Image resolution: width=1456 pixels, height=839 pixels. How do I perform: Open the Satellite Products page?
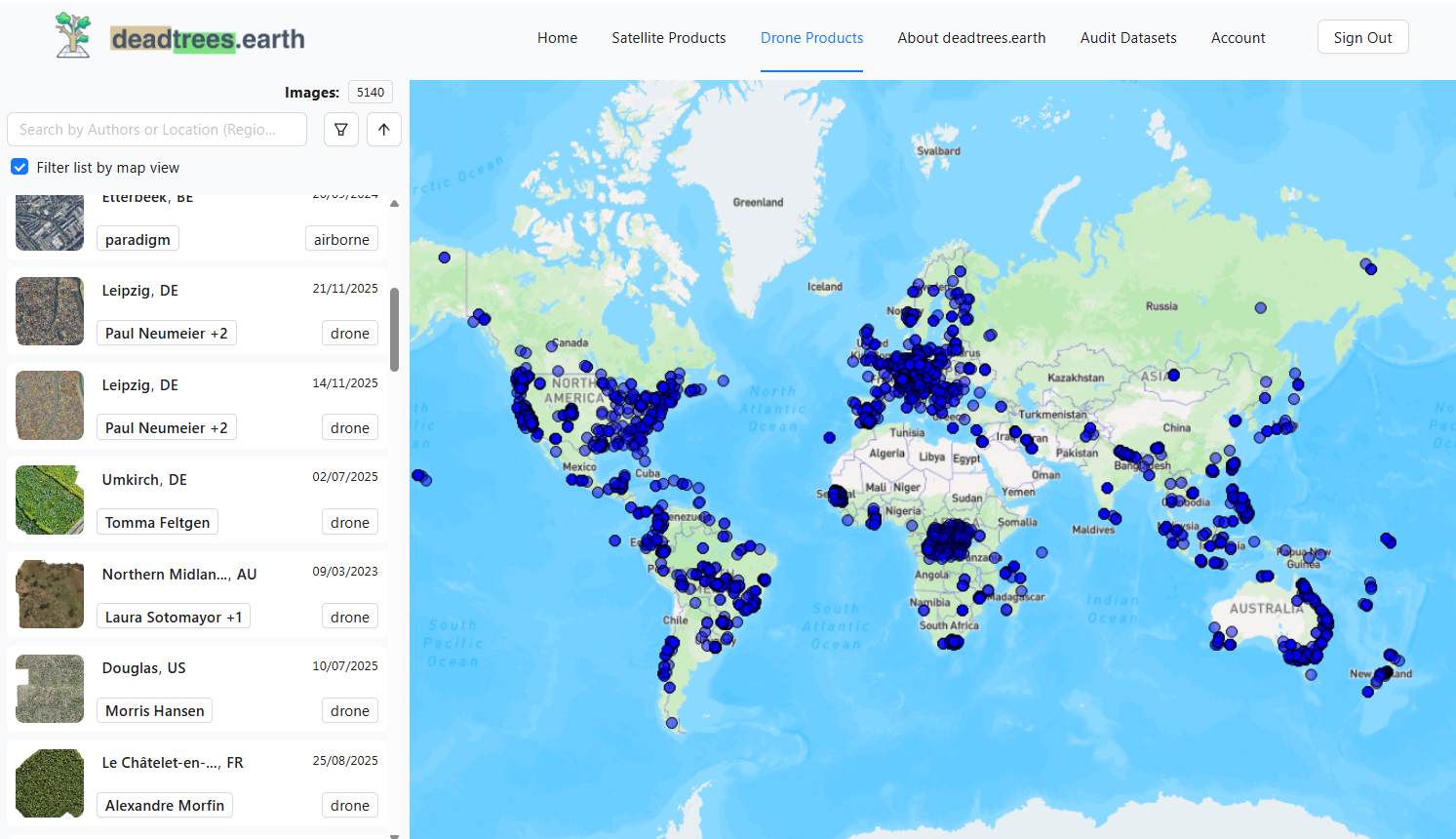click(668, 37)
